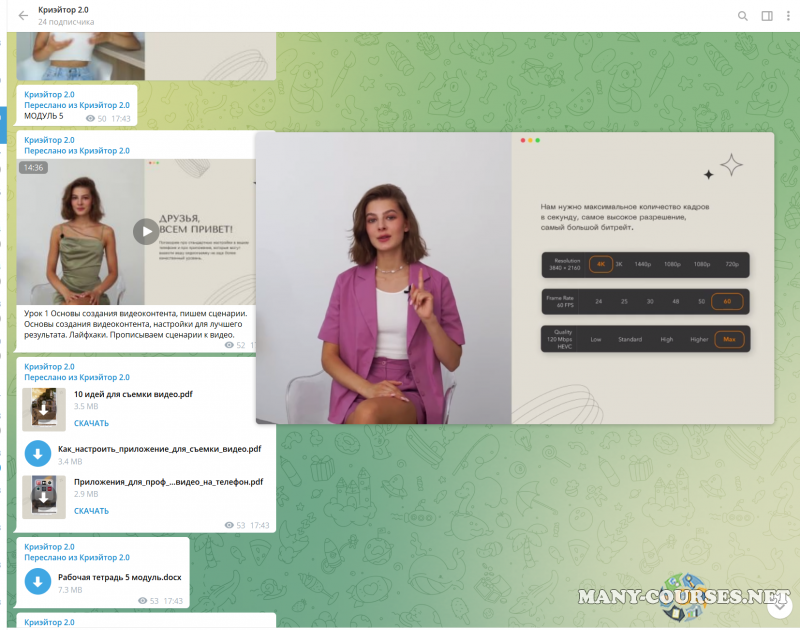Download Рабочая тетрадь 5 модуль.docx via arrow icon
This screenshot has height=630, width=800.
(38, 580)
